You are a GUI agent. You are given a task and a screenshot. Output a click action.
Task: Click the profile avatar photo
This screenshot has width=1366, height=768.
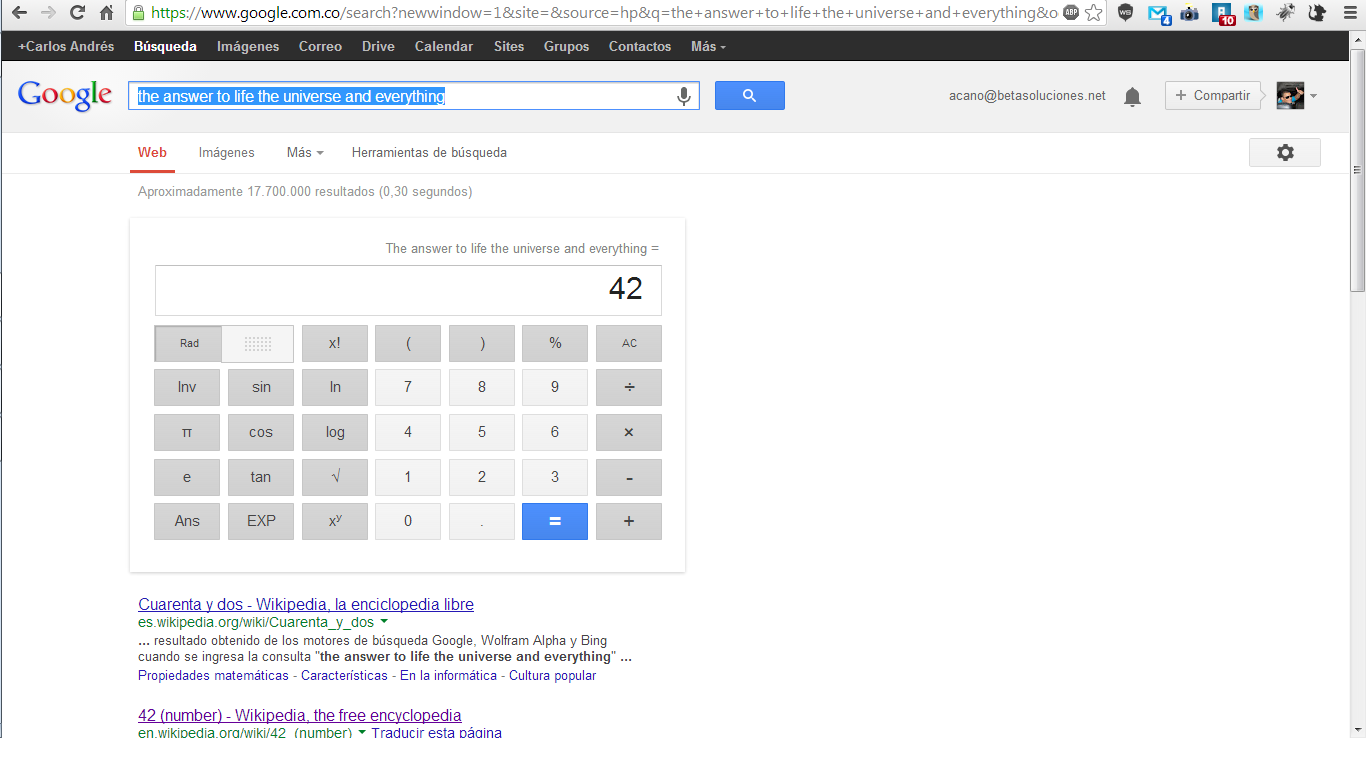(x=1290, y=96)
